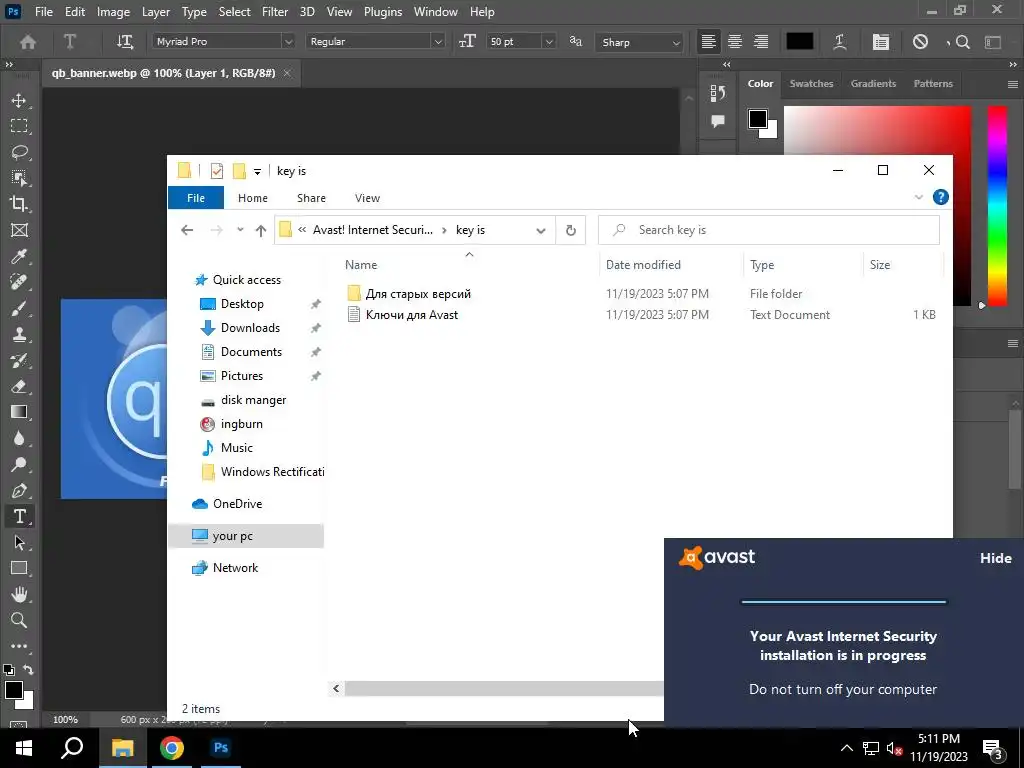Right align text

tap(761, 42)
